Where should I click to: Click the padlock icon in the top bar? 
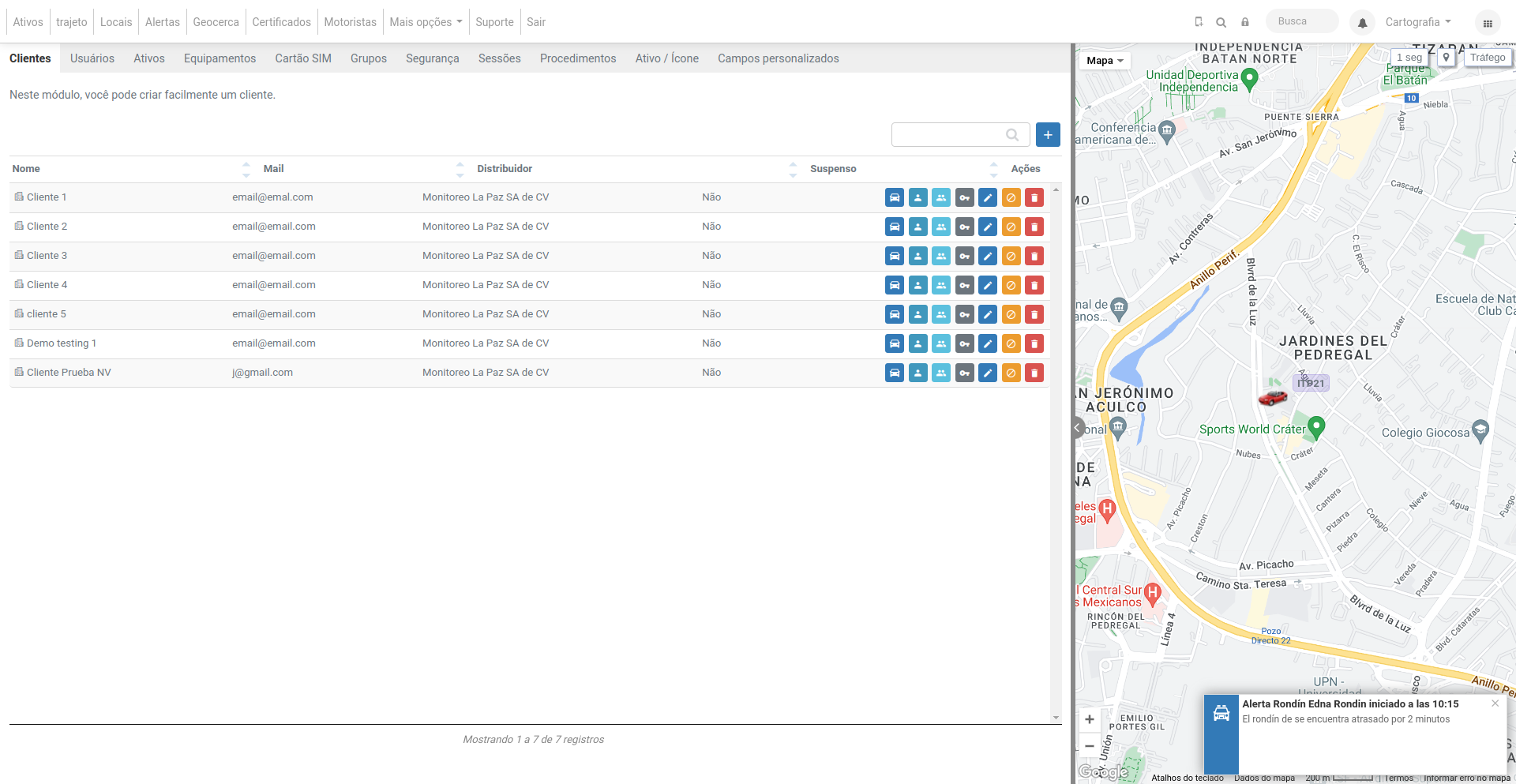point(1245,22)
